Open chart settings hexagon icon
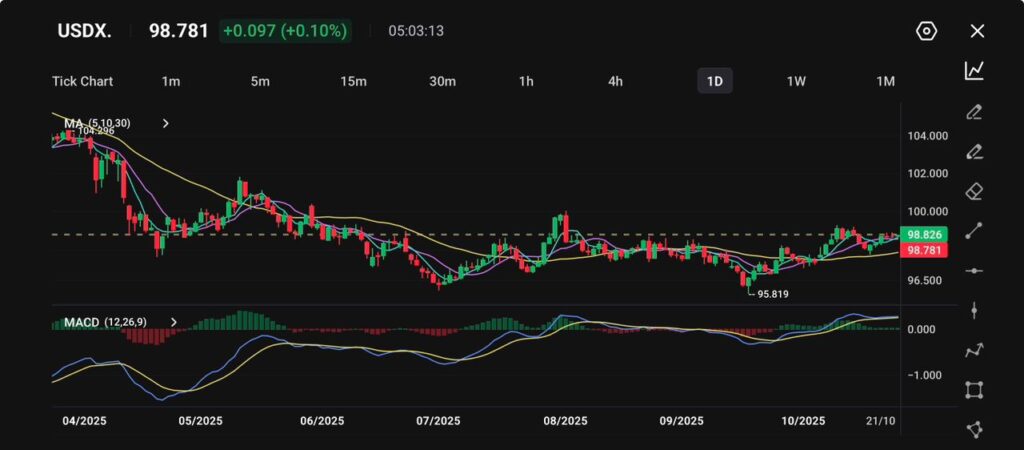This screenshot has width=1024, height=450. [926, 31]
